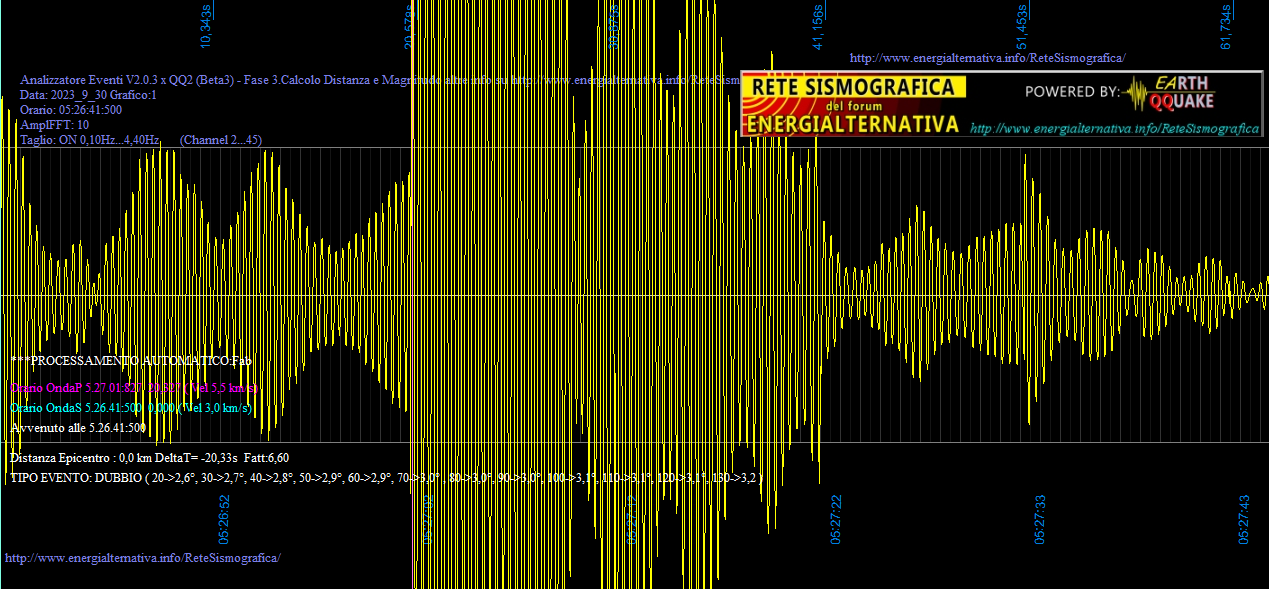1269x589 pixels.
Task: Click the 61,734s elapsed-time label
Action: tap(1226, 26)
